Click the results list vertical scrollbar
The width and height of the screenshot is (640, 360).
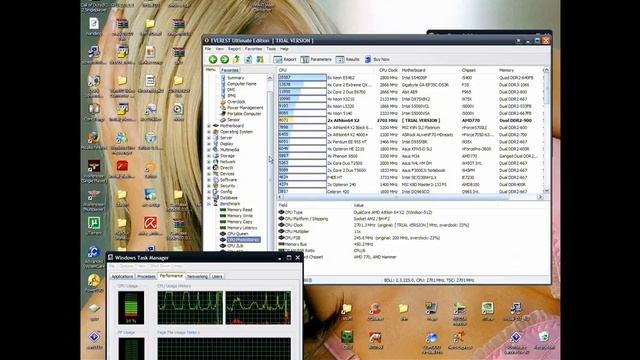pyautogui.click(x=546, y=131)
